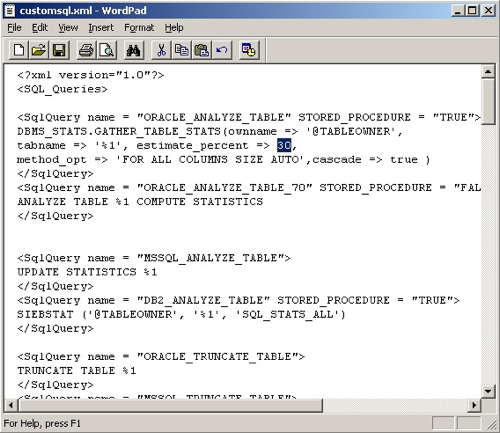Insert Date/Time using the toolbar icon
The width and height of the screenshot is (500, 433).
point(249,50)
